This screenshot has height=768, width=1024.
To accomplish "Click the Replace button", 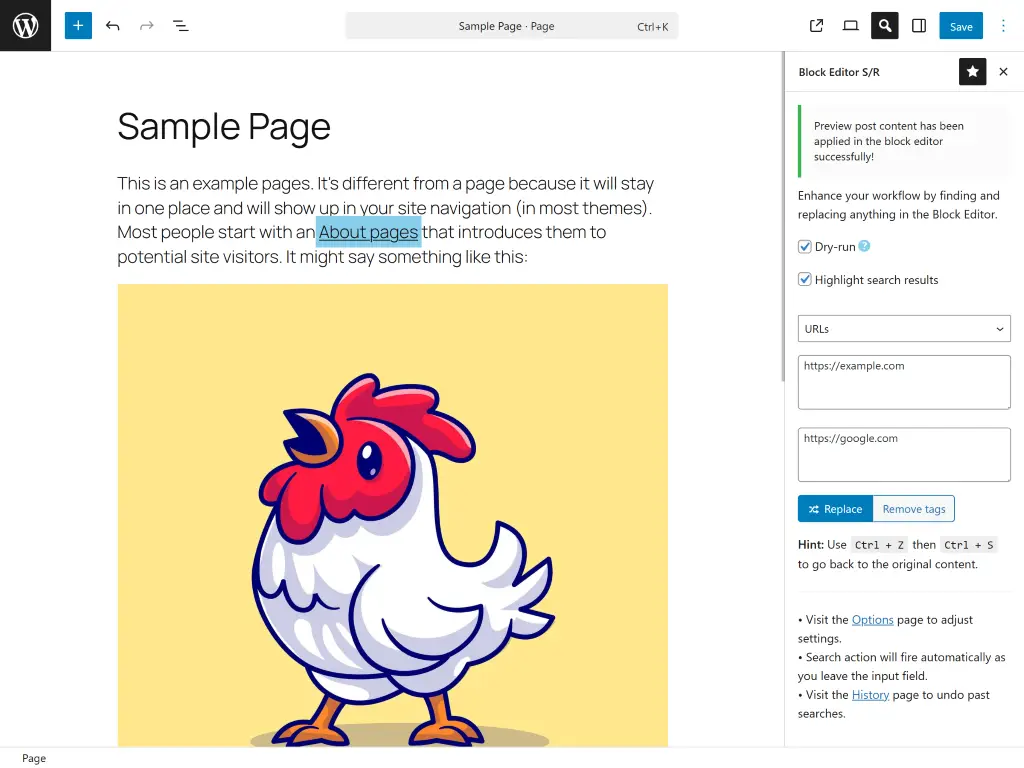I will coord(835,508).
